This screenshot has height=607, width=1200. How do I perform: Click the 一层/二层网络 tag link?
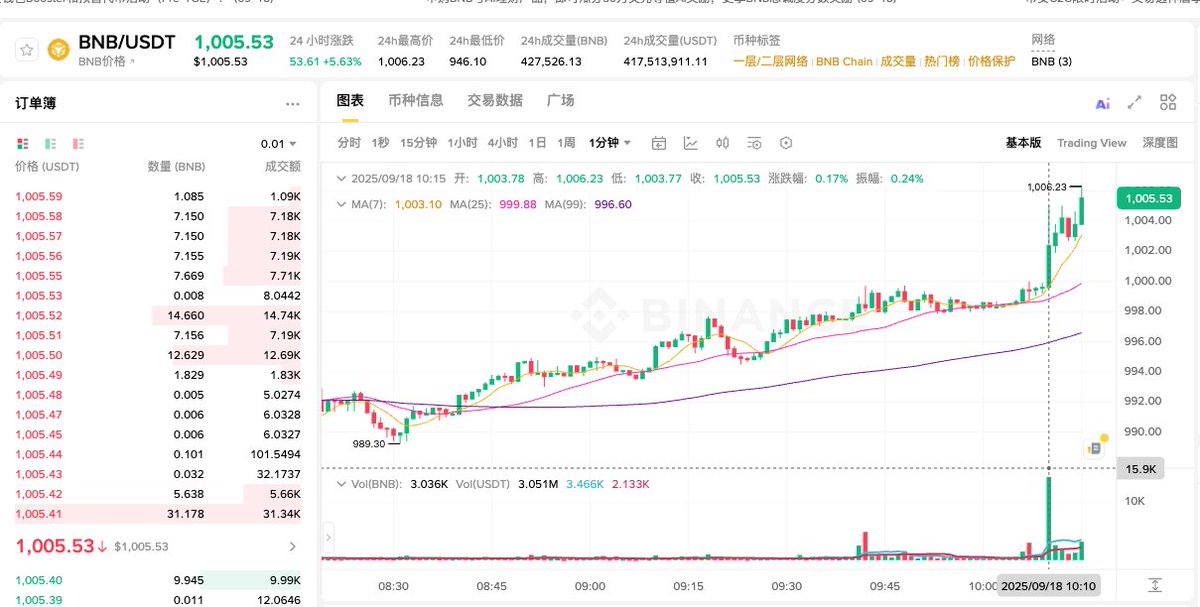[770, 62]
